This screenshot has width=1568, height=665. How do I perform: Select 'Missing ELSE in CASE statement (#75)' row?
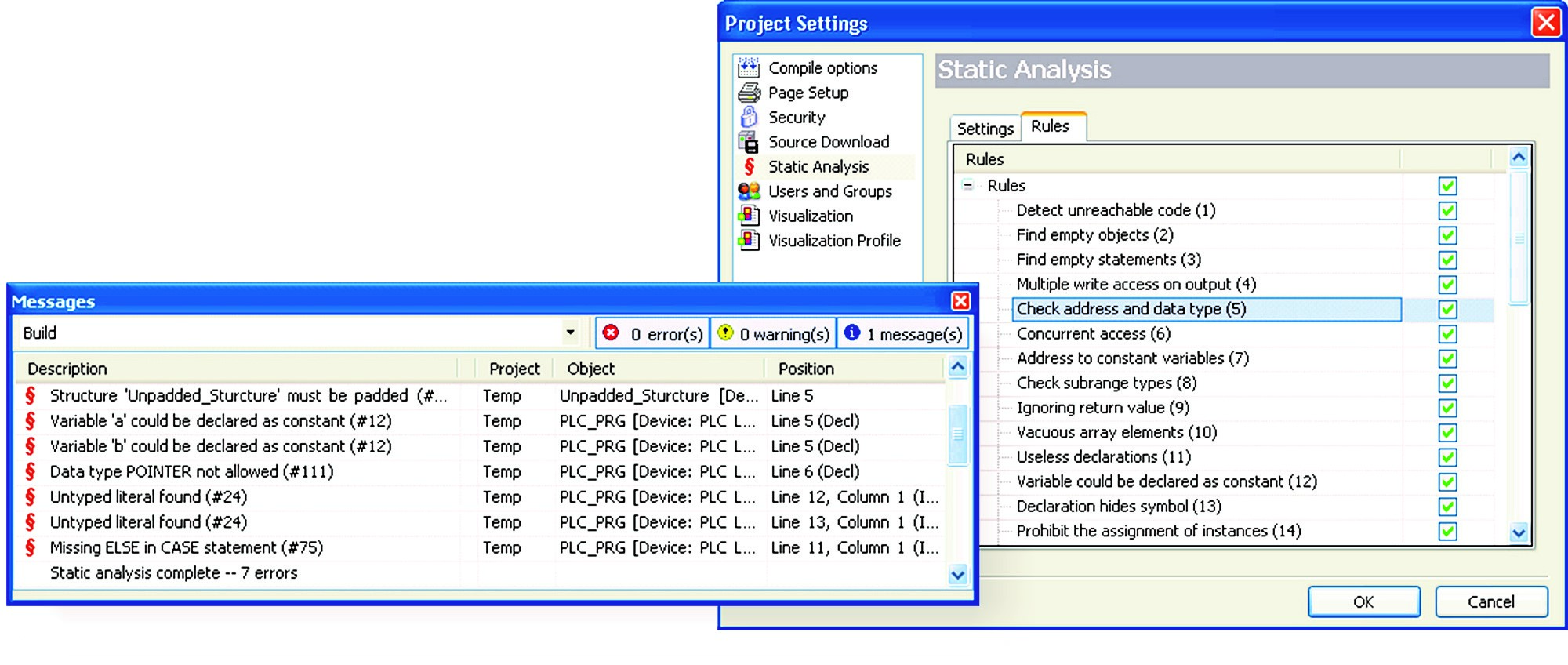(x=480, y=547)
